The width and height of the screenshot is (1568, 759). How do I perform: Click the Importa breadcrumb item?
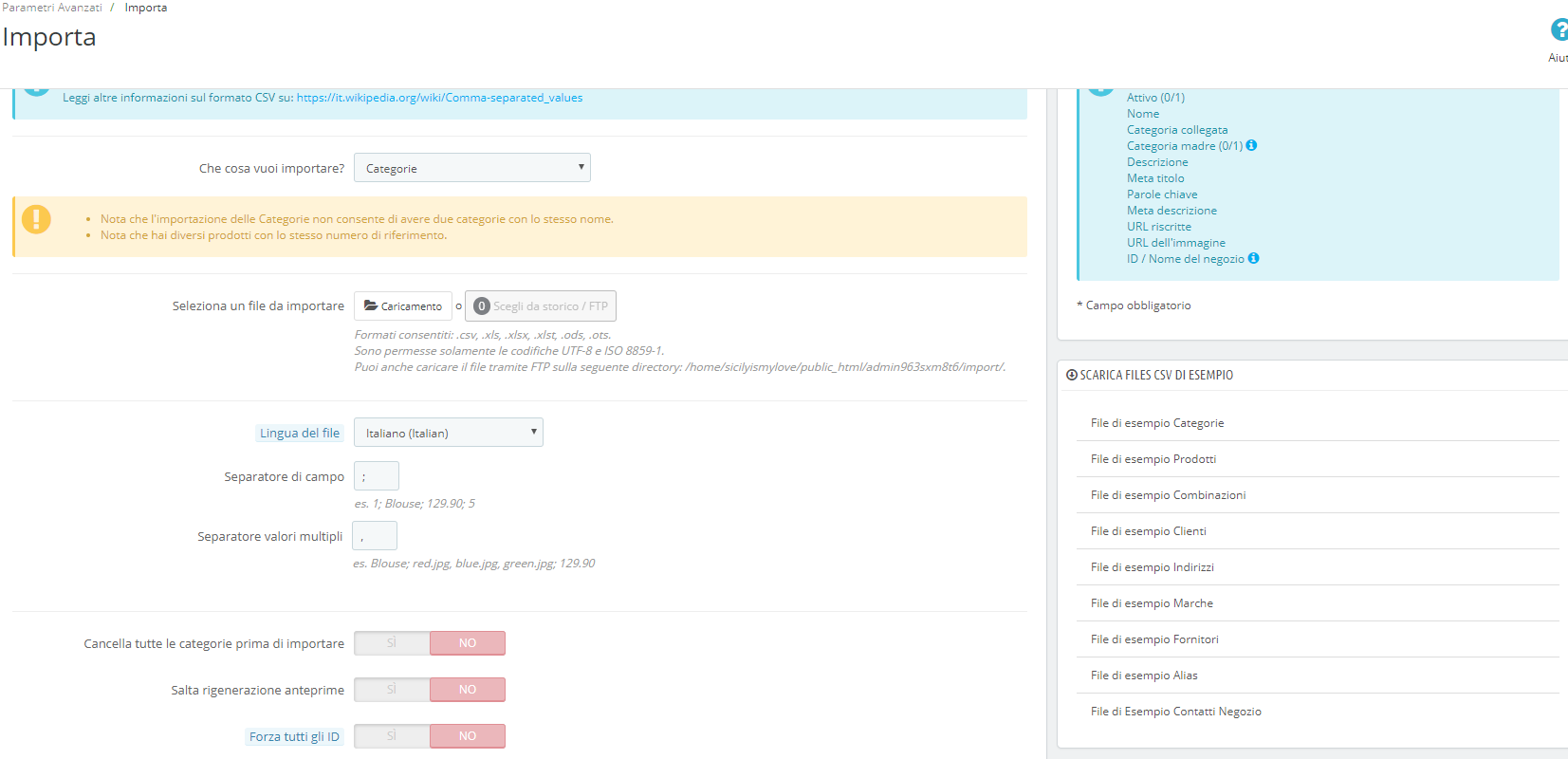point(146,8)
